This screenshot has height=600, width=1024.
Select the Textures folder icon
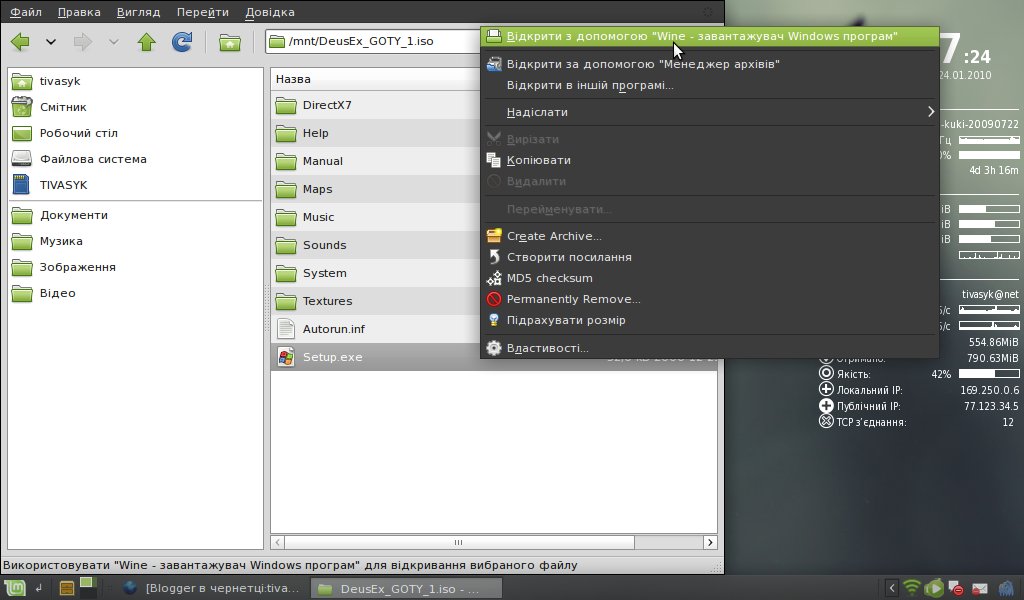[x=285, y=302]
